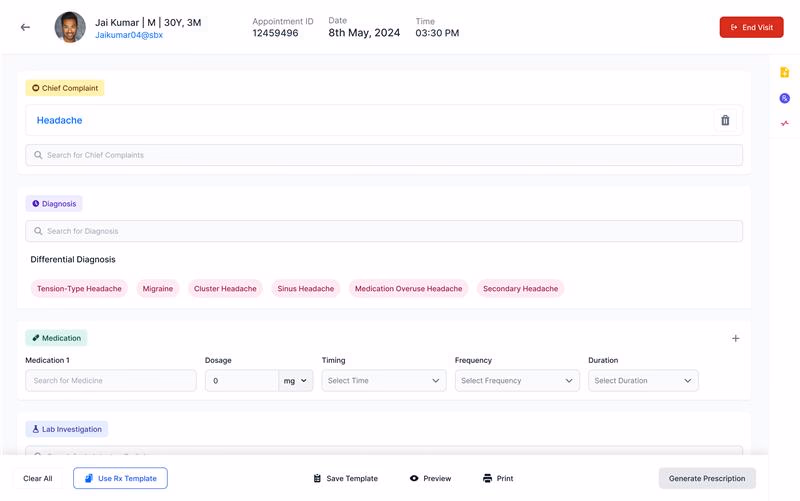This screenshot has height=501, width=800.
Task: End the visit with the red button
Action: tap(751, 27)
